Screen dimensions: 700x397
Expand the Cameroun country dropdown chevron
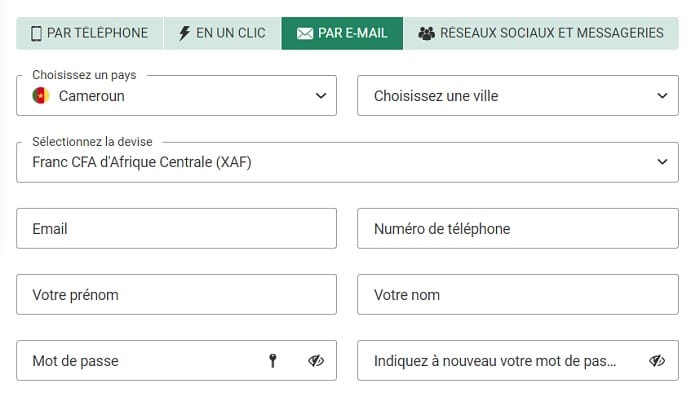pos(321,96)
